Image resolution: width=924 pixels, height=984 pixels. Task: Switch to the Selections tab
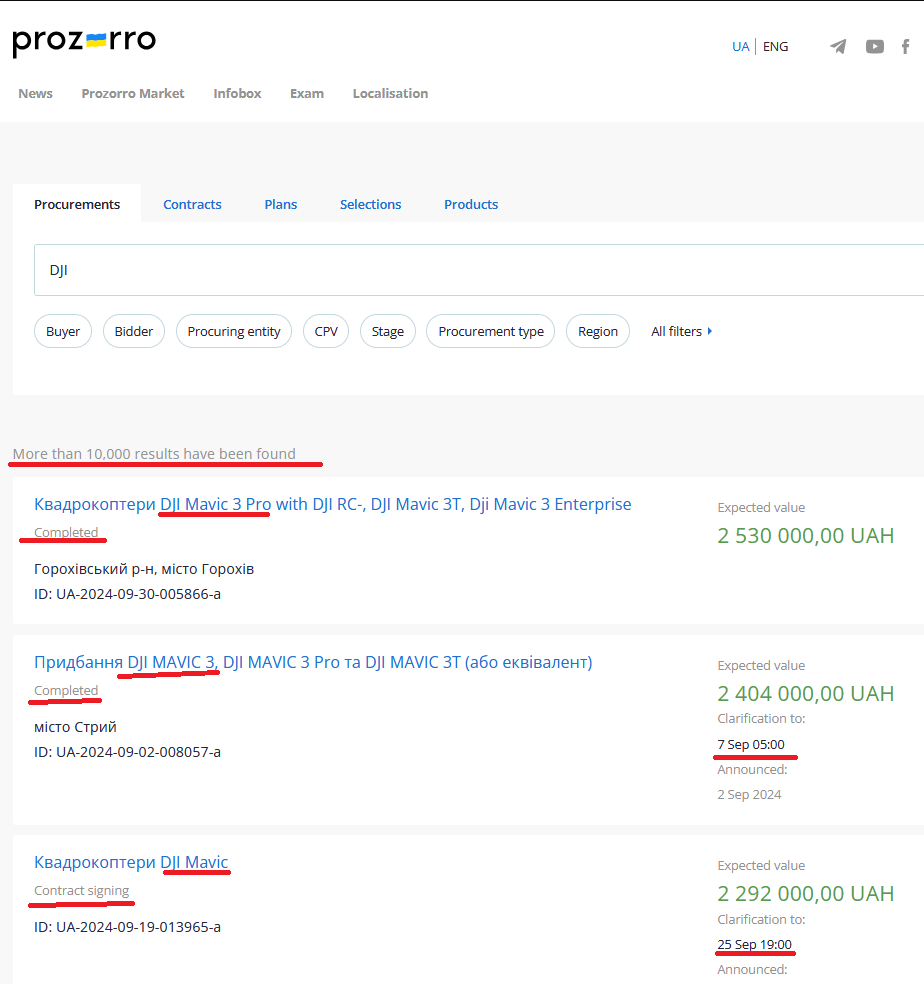click(370, 204)
